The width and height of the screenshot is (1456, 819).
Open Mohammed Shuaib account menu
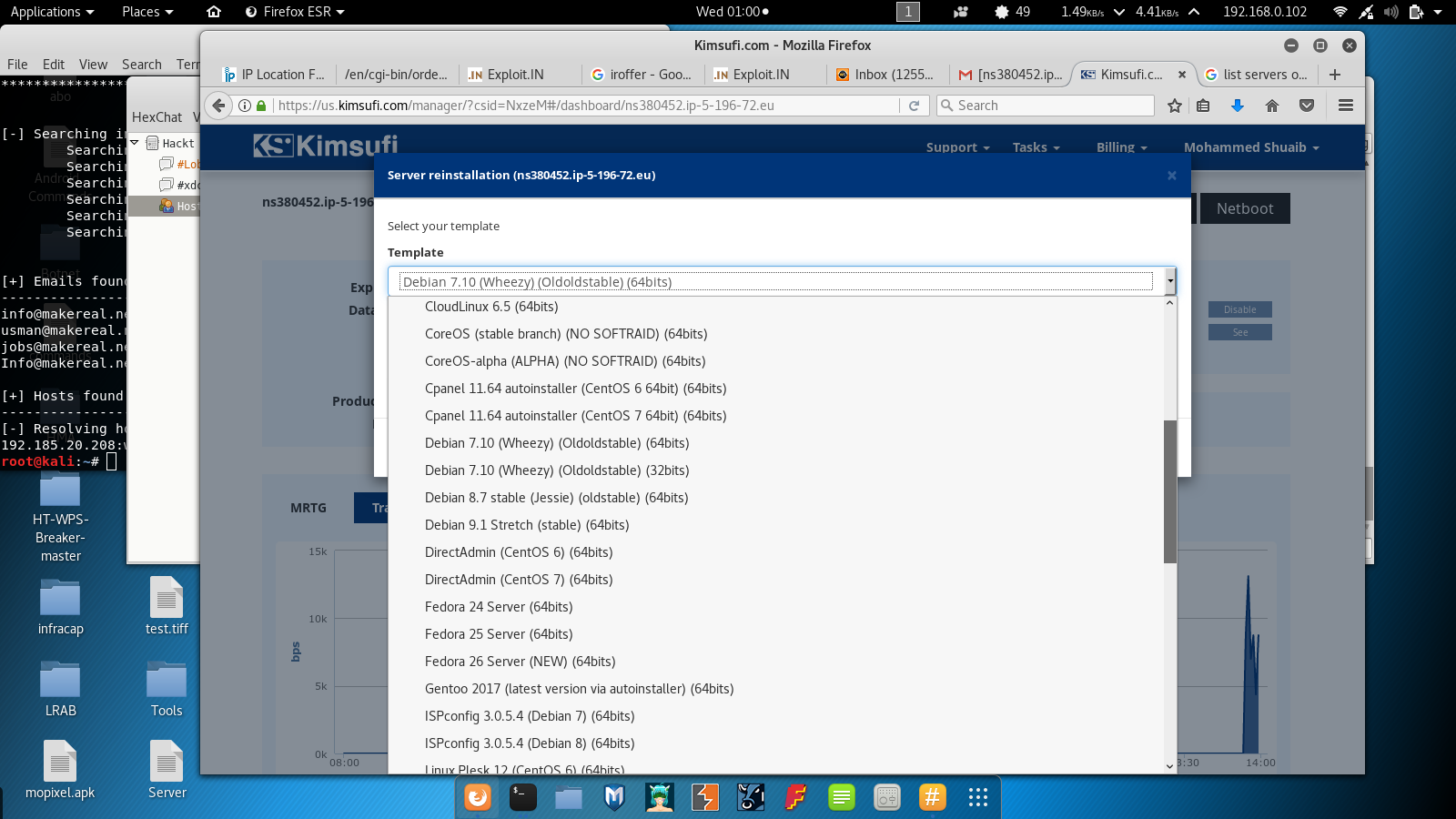pos(1251,147)
